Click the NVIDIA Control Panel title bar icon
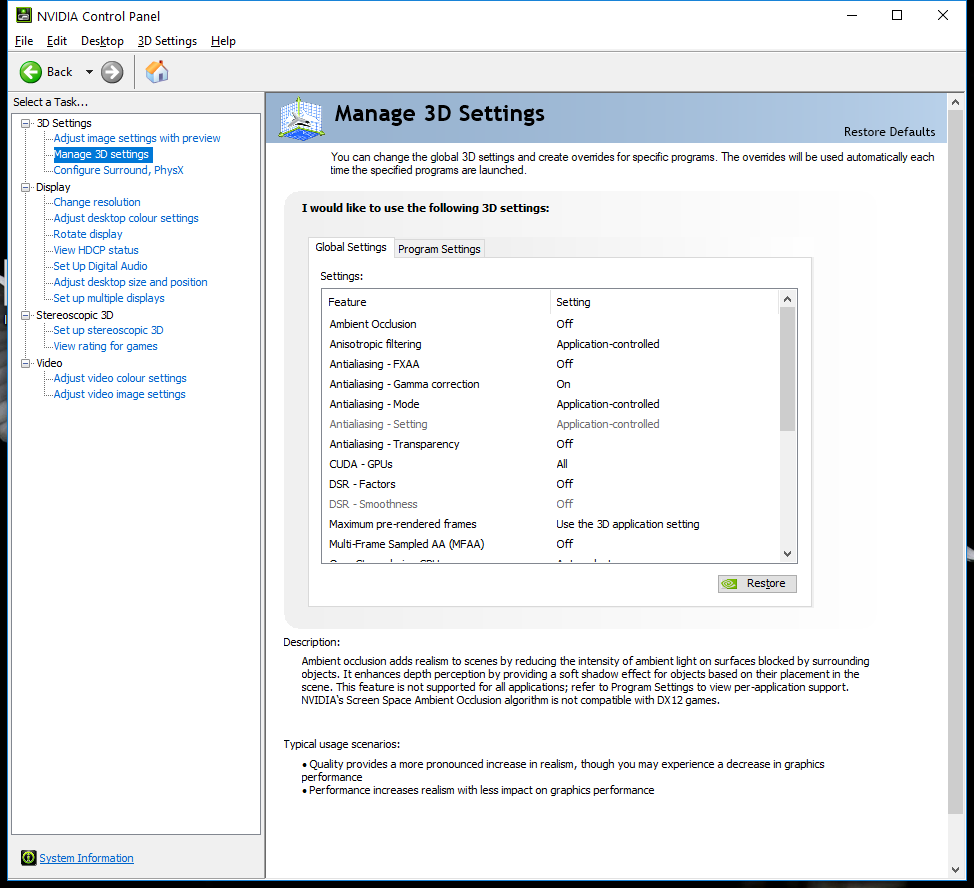The width and height of the screenshot is (974, 888). pyautogui.click(x=24, y=16)
